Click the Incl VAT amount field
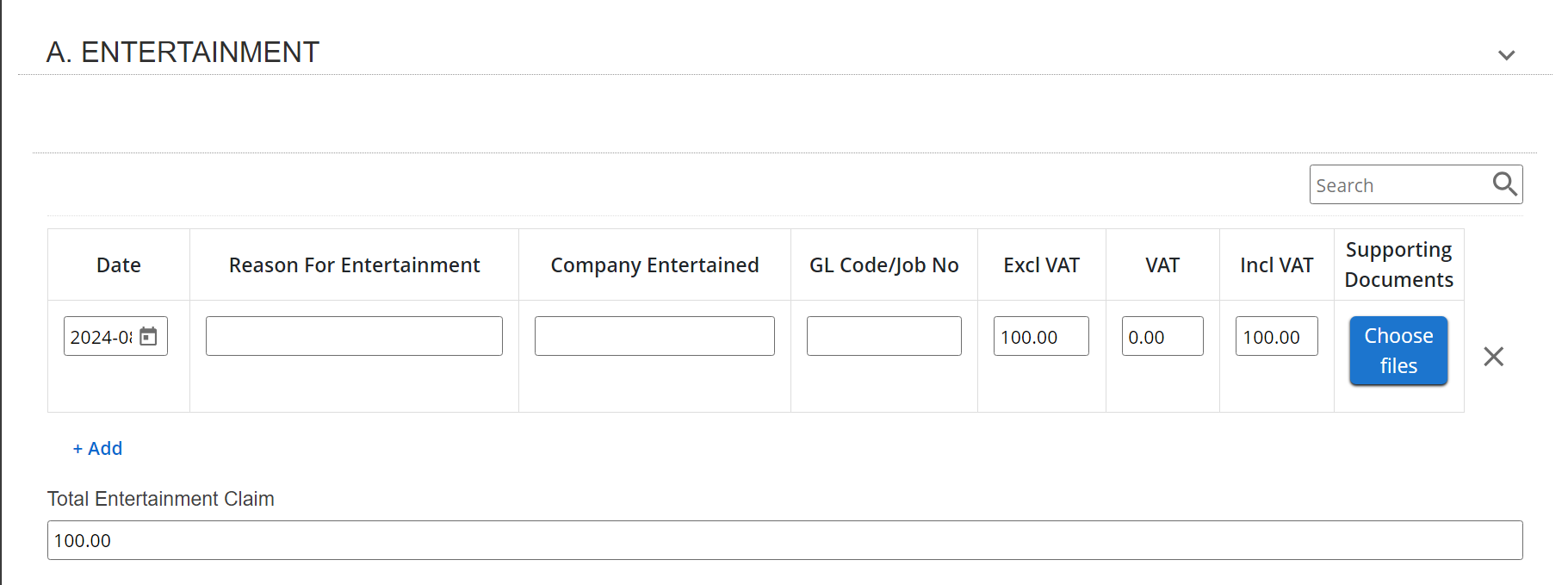 (x=1276, y=336)
